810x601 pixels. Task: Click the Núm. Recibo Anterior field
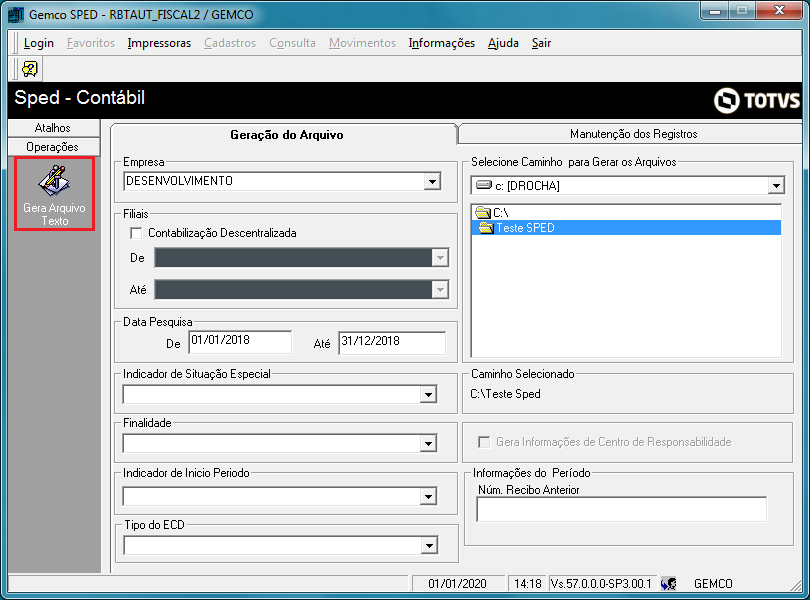coord(621,510)
